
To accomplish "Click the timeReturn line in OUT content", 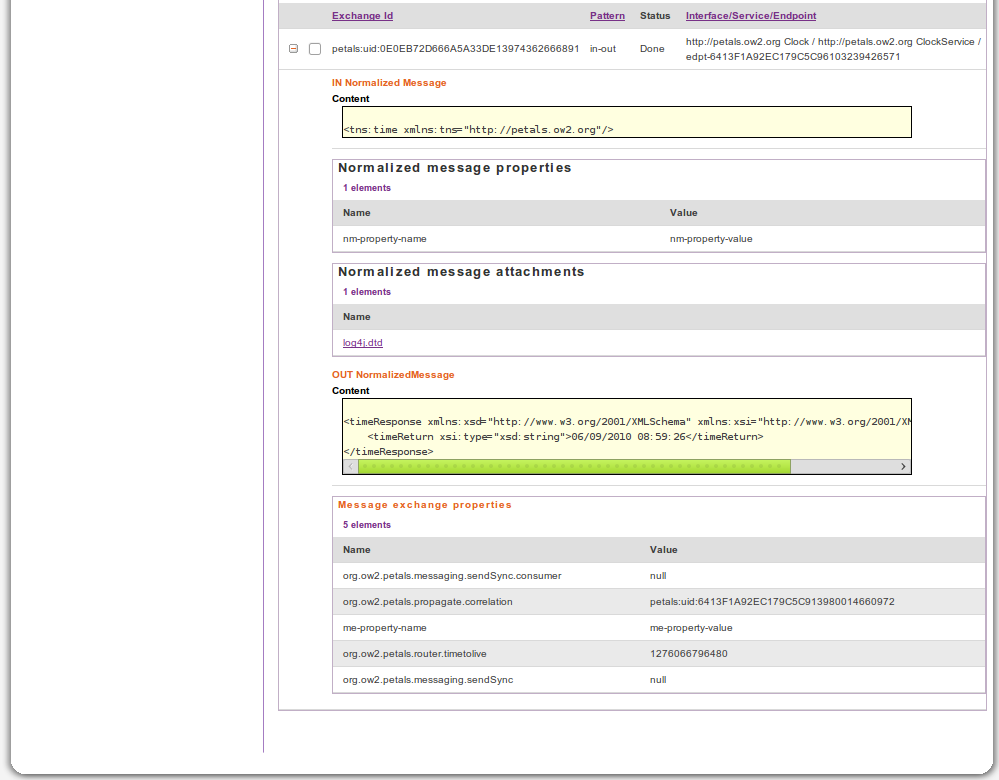I will pos(565,437).
